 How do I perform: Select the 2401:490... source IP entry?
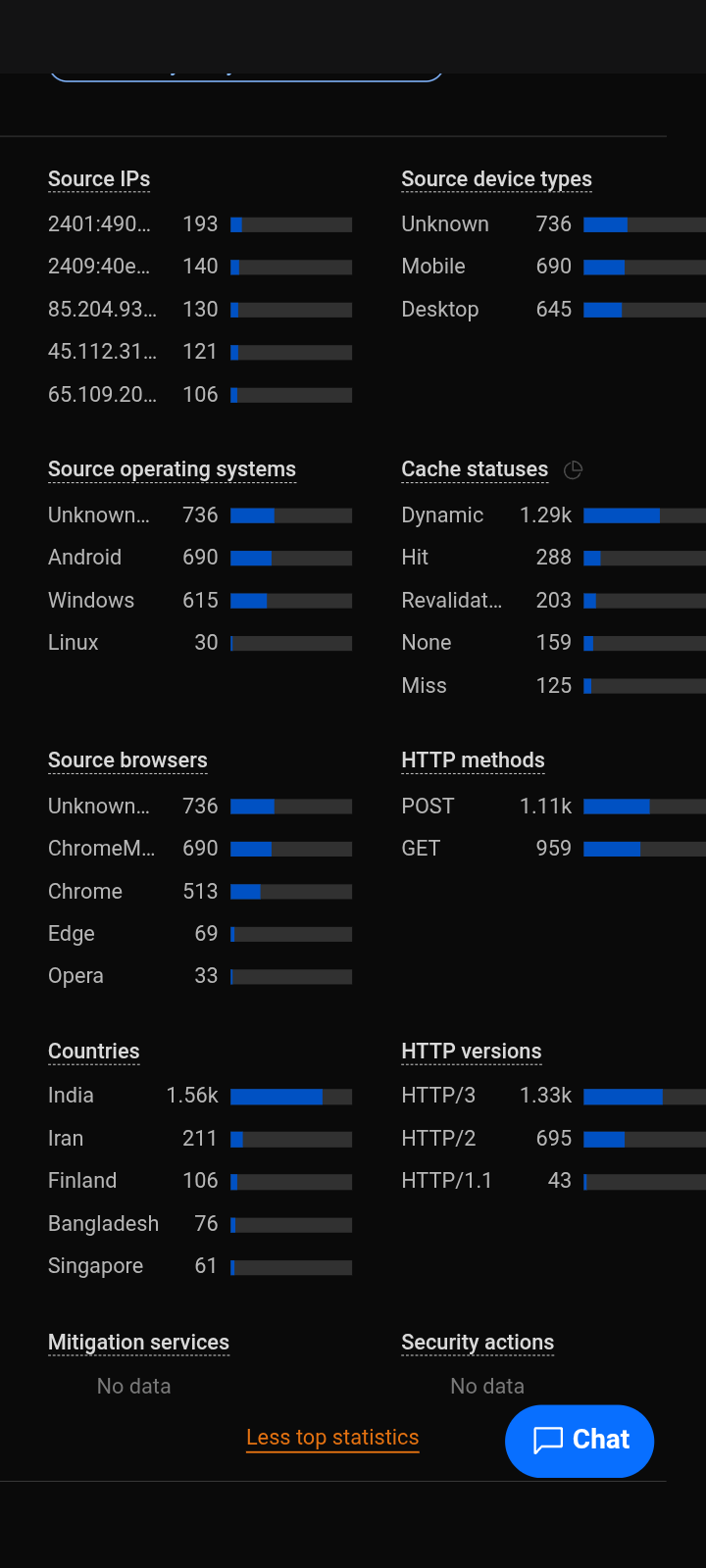click(99, 224)
